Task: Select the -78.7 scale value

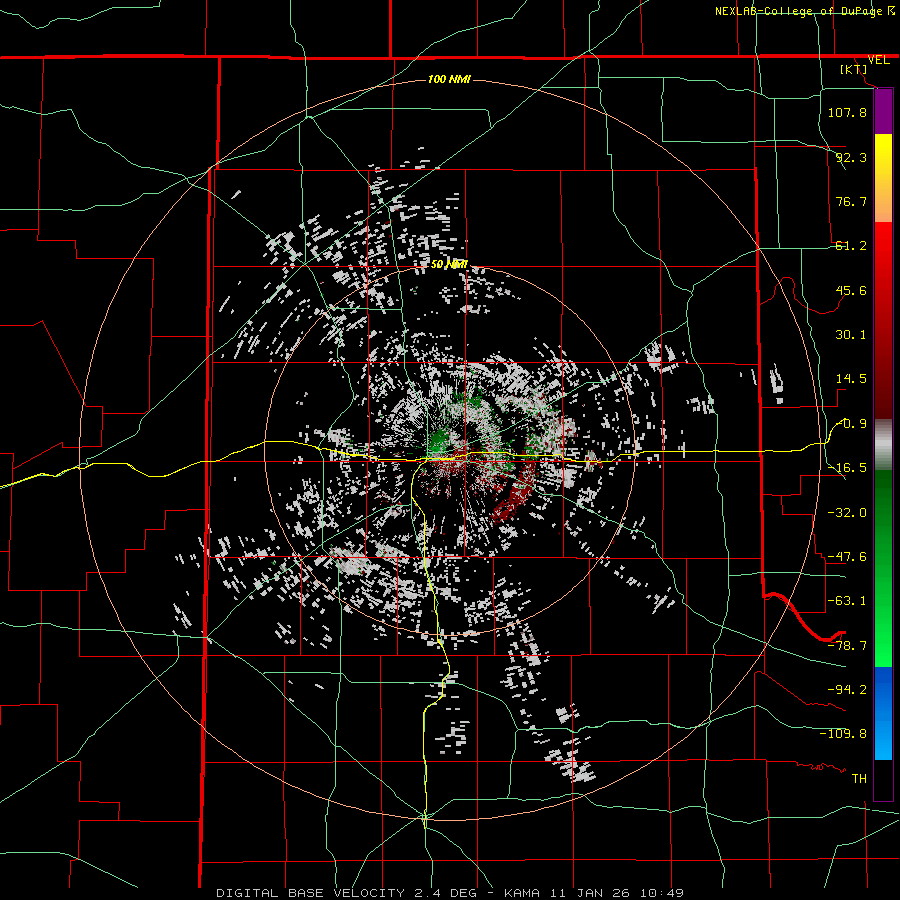Action: click(x=847, y=645)
